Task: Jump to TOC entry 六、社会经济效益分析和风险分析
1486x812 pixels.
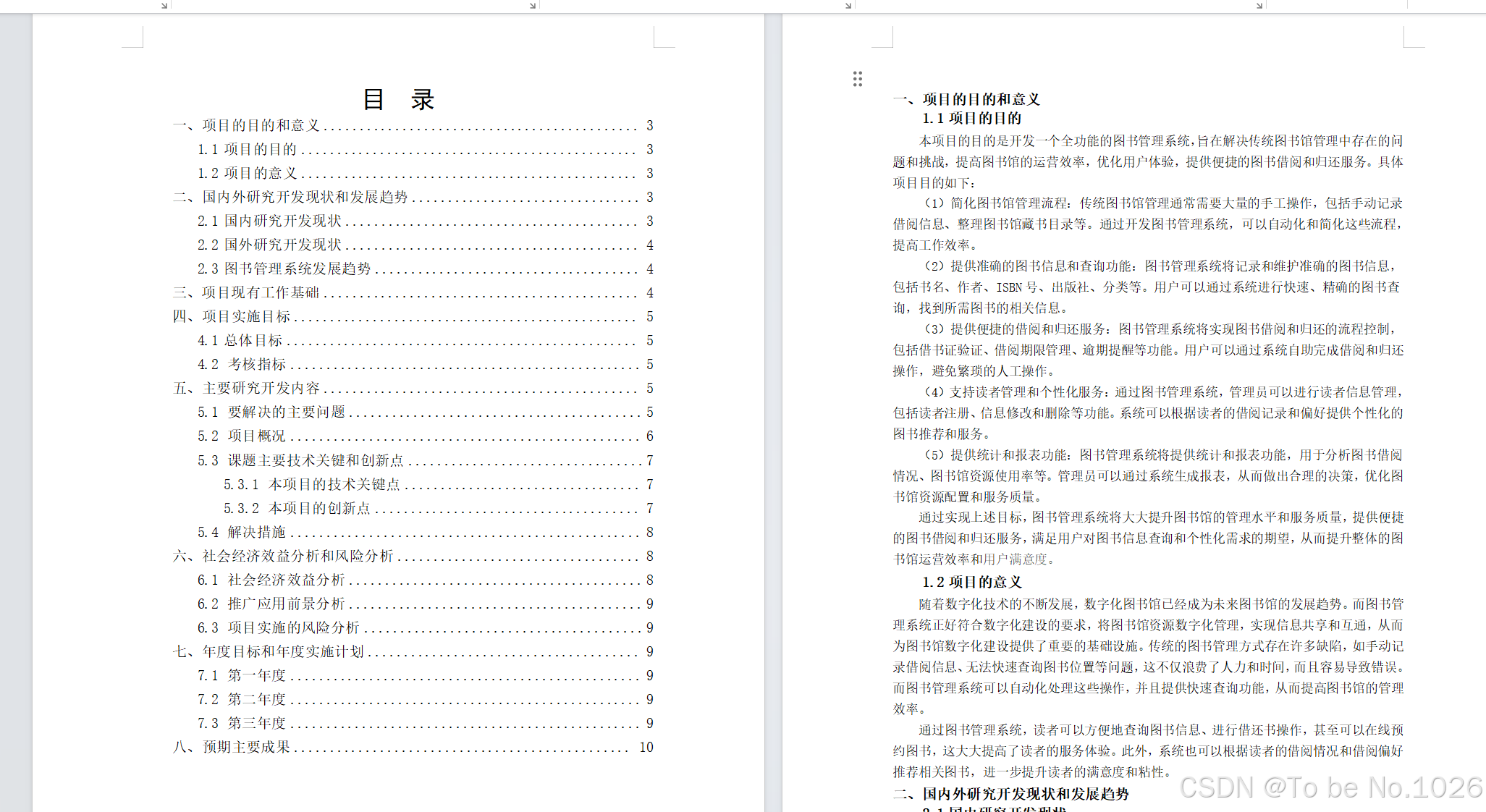Action: (283, 556)
